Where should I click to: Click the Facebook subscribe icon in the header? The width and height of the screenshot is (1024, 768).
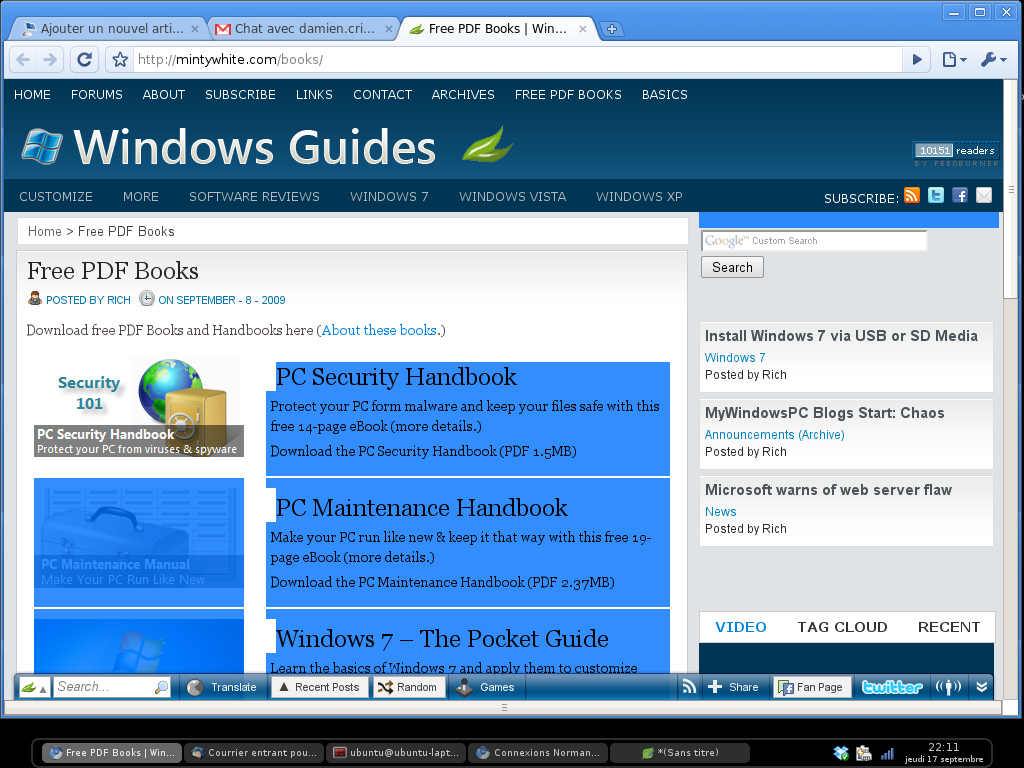960,195
